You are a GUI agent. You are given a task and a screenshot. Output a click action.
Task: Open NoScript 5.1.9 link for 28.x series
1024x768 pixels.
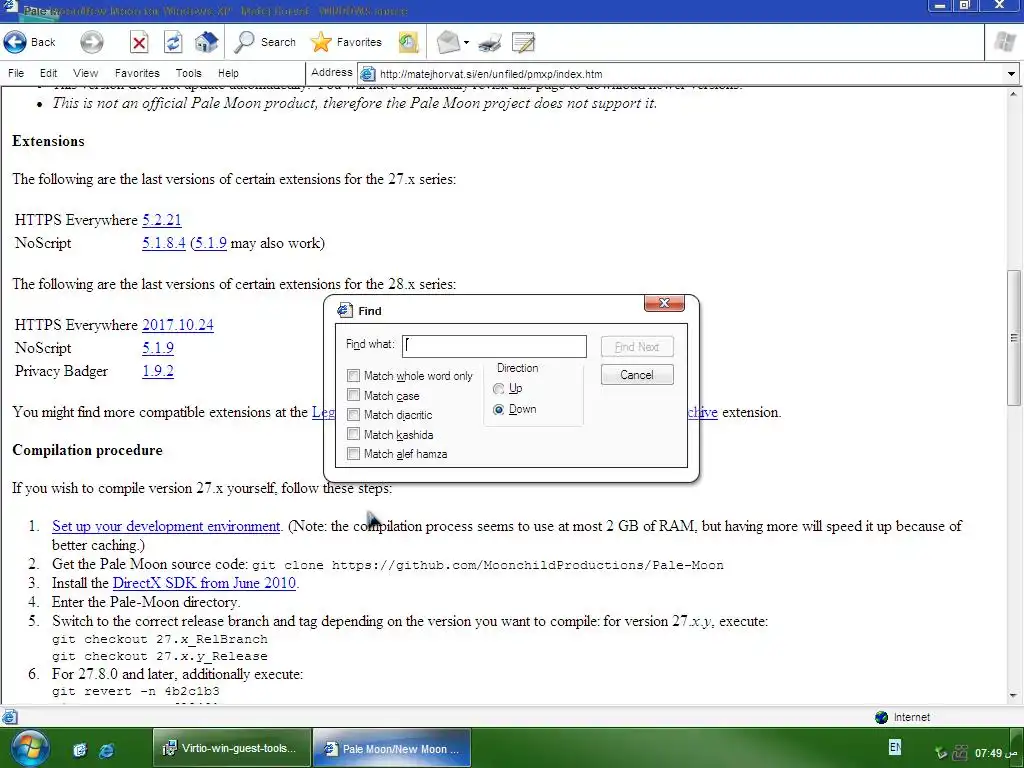(x=158, y=348)
